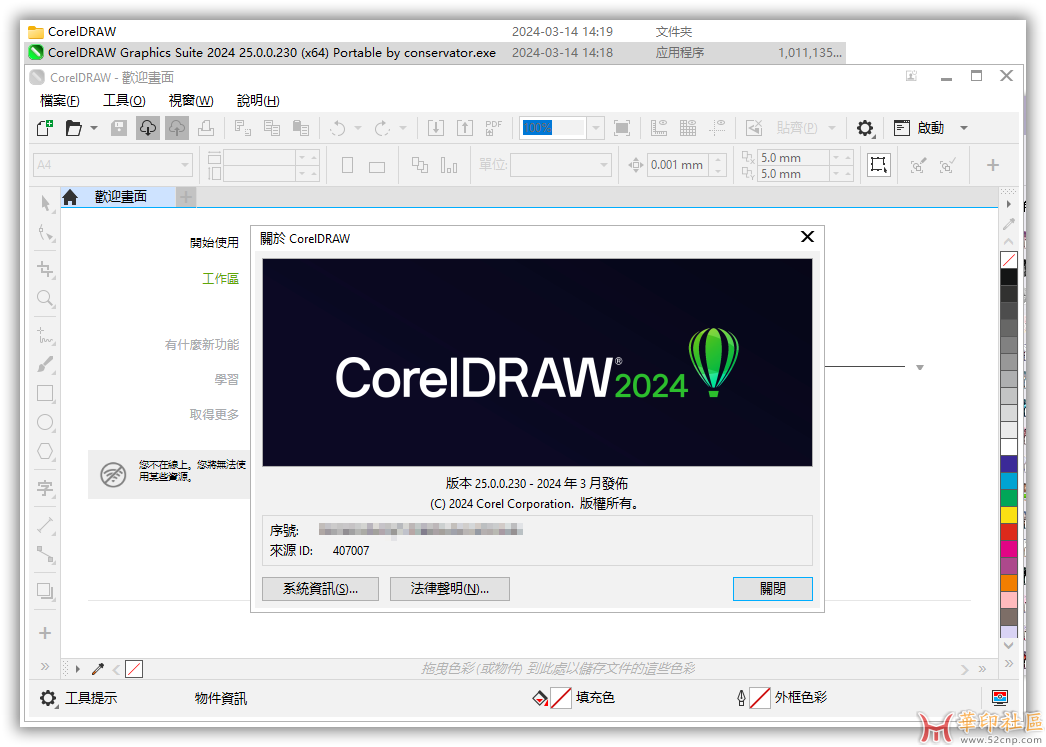Image resolution: width=1046 pixels, height=747 pixels.
Task: Select the Polygon tool
Action: (x=45, y=452)
